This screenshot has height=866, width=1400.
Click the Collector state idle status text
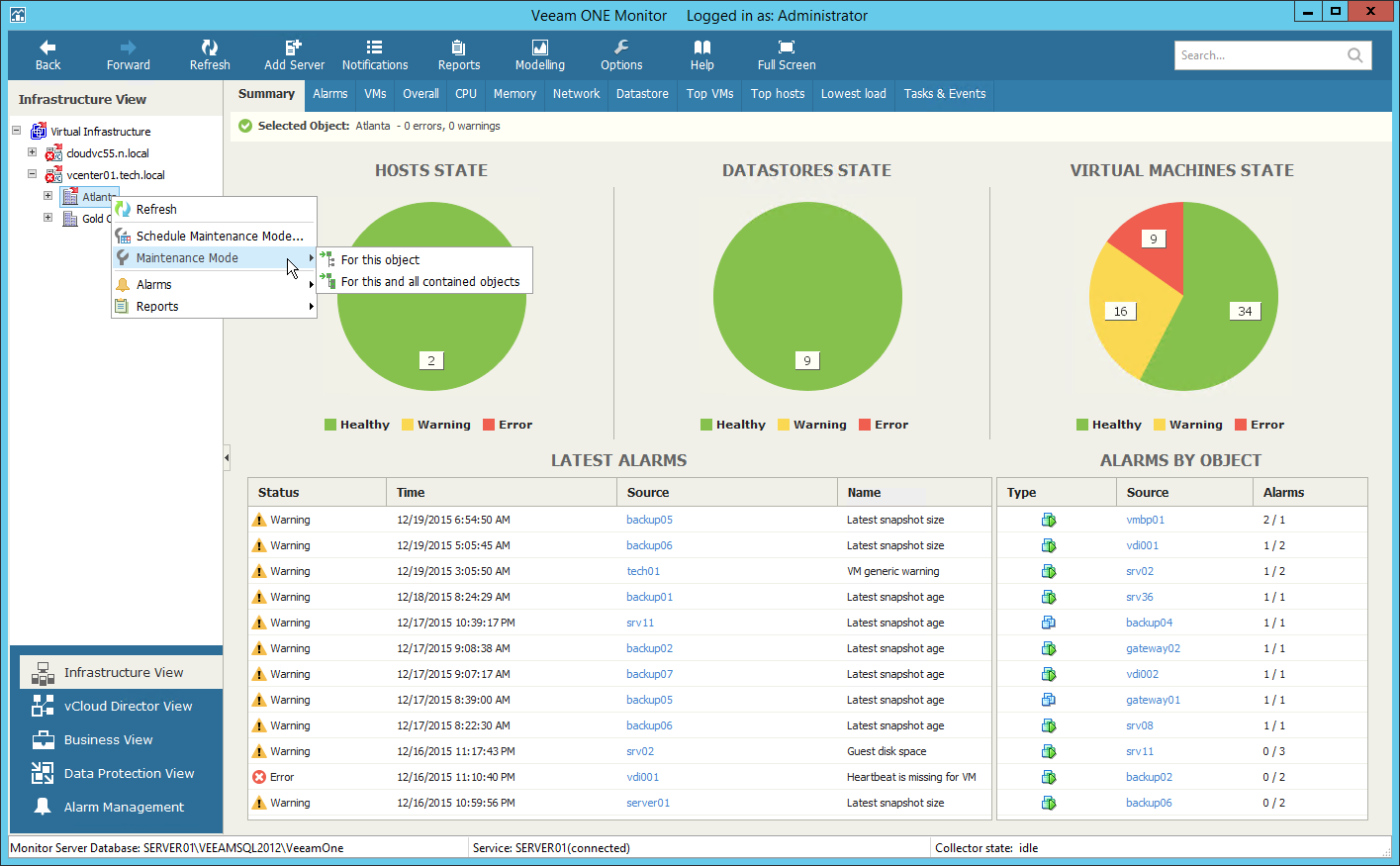click(986, 848)
